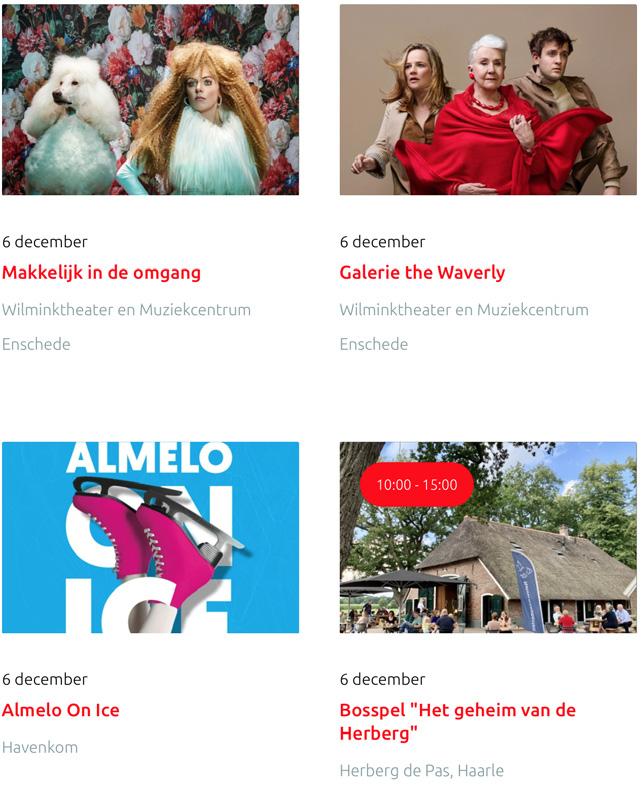
Task: Click Wilminktheater venue under Galerie the Waverly
Action: (x=464, y=310)
